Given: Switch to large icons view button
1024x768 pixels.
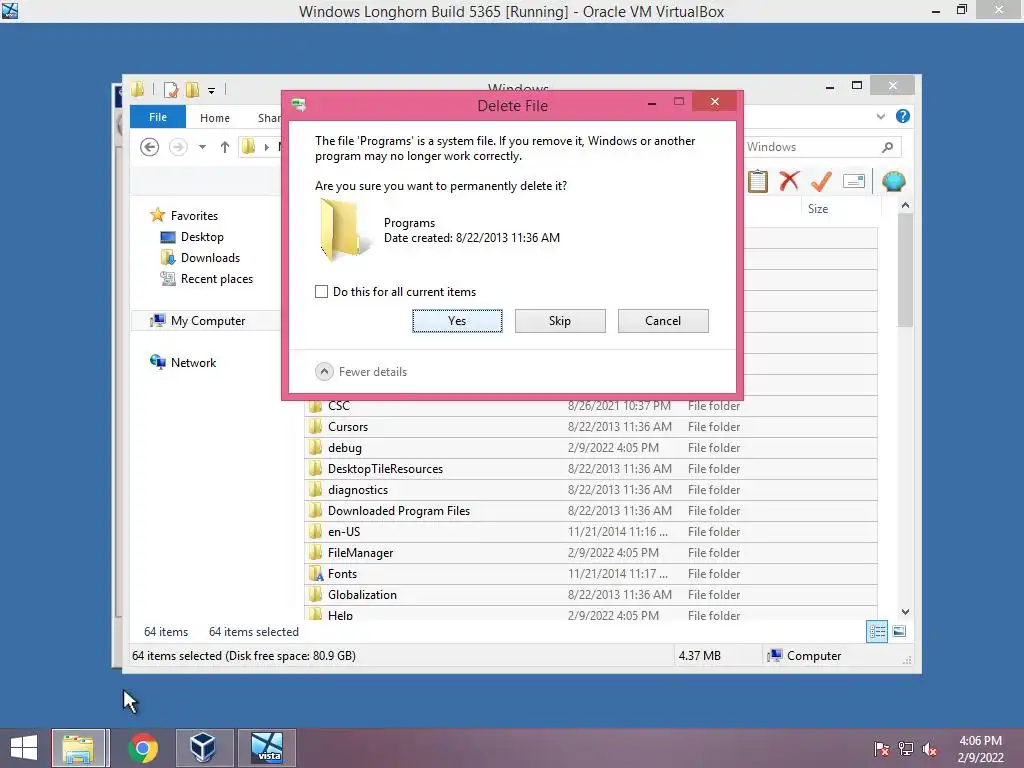Looking at the screenshot, I should [x=899, y=631].
